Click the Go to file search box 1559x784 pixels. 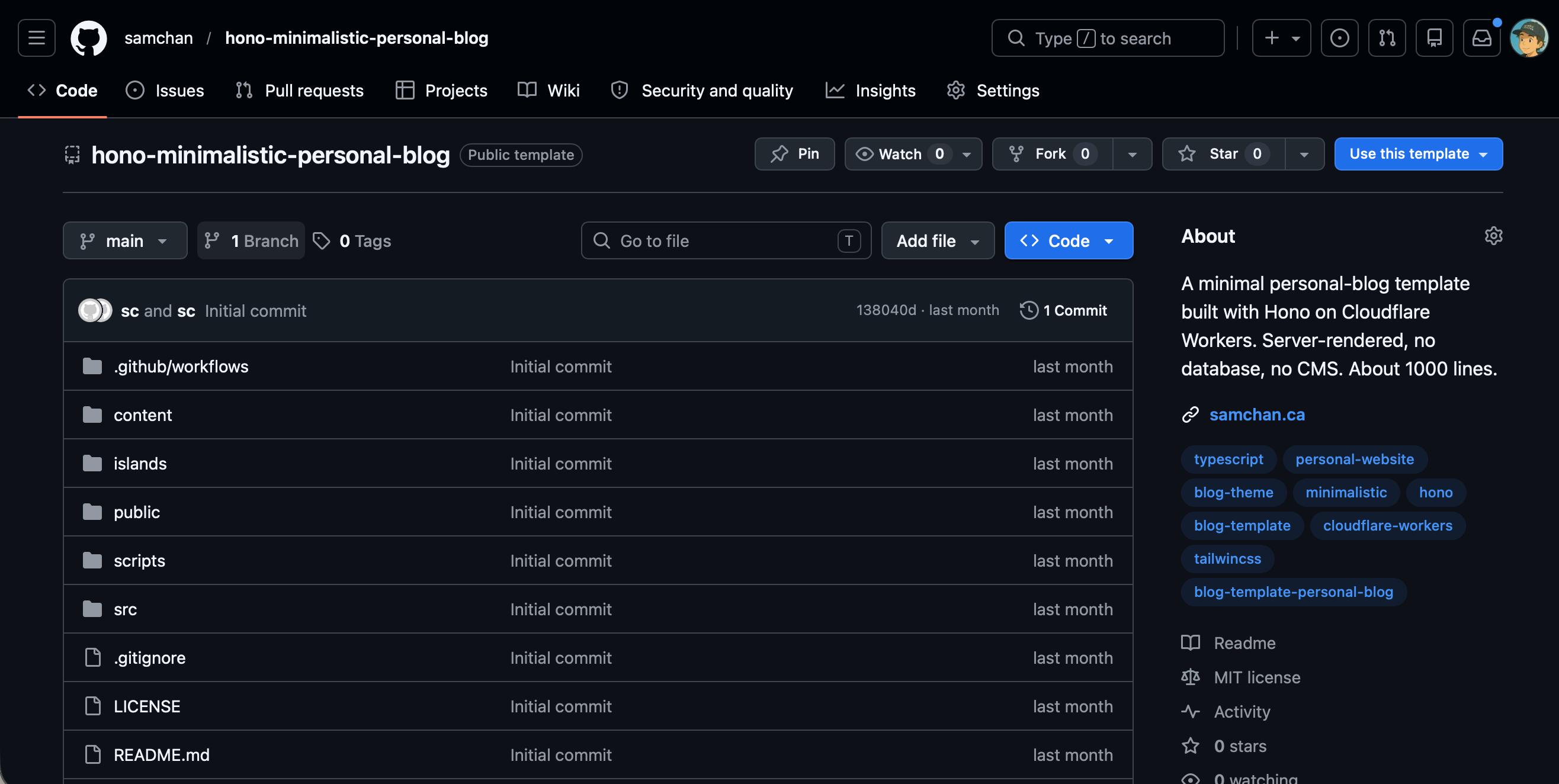(x=726, y=241)
